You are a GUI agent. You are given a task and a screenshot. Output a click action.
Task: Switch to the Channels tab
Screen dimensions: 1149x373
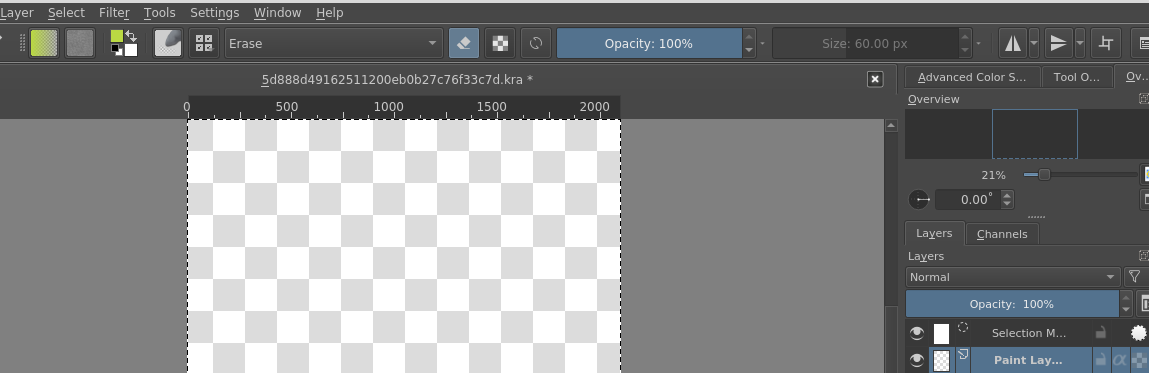(1002, 234)
